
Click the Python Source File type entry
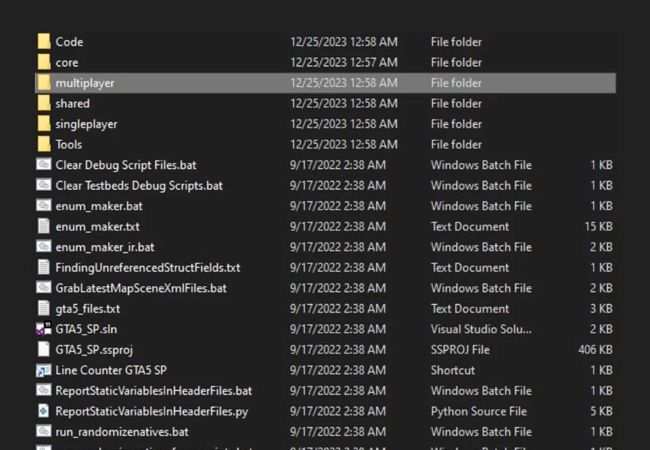pyautogui.click(x=479, y=411)
